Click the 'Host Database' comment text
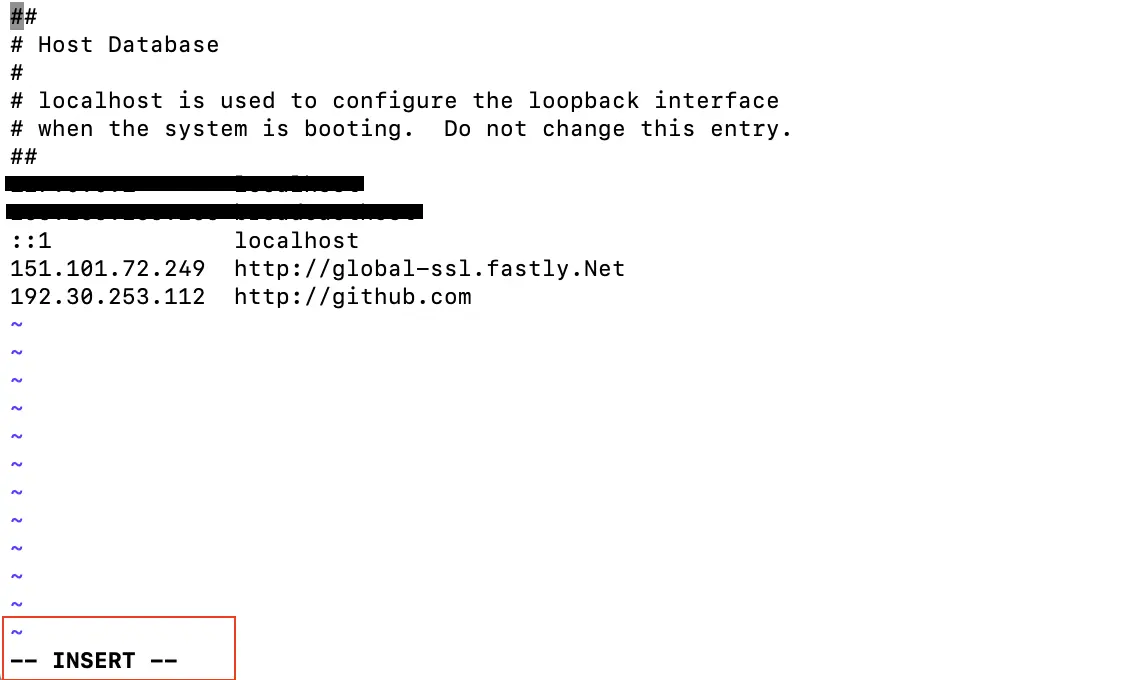Screen dimensions: 1132x680 [128, 45]
